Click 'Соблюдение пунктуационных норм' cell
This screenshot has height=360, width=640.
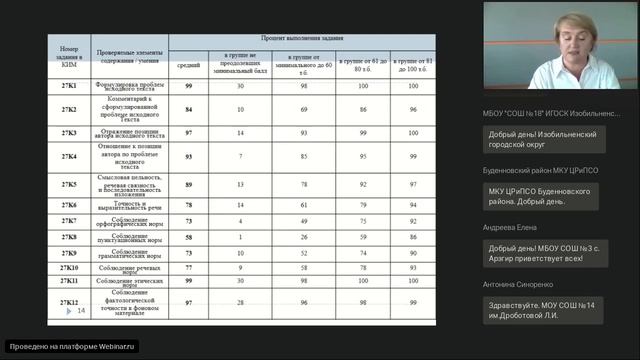coord(129,238)
